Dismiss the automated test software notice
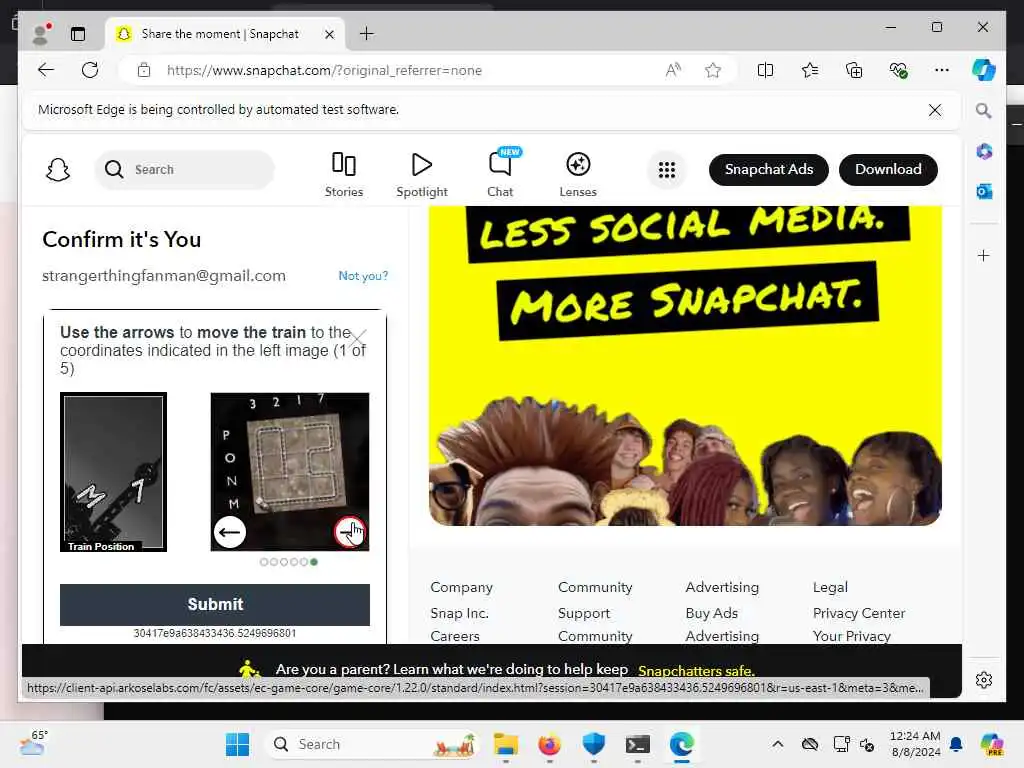1024x768 pixels. [x=935, y=110]
